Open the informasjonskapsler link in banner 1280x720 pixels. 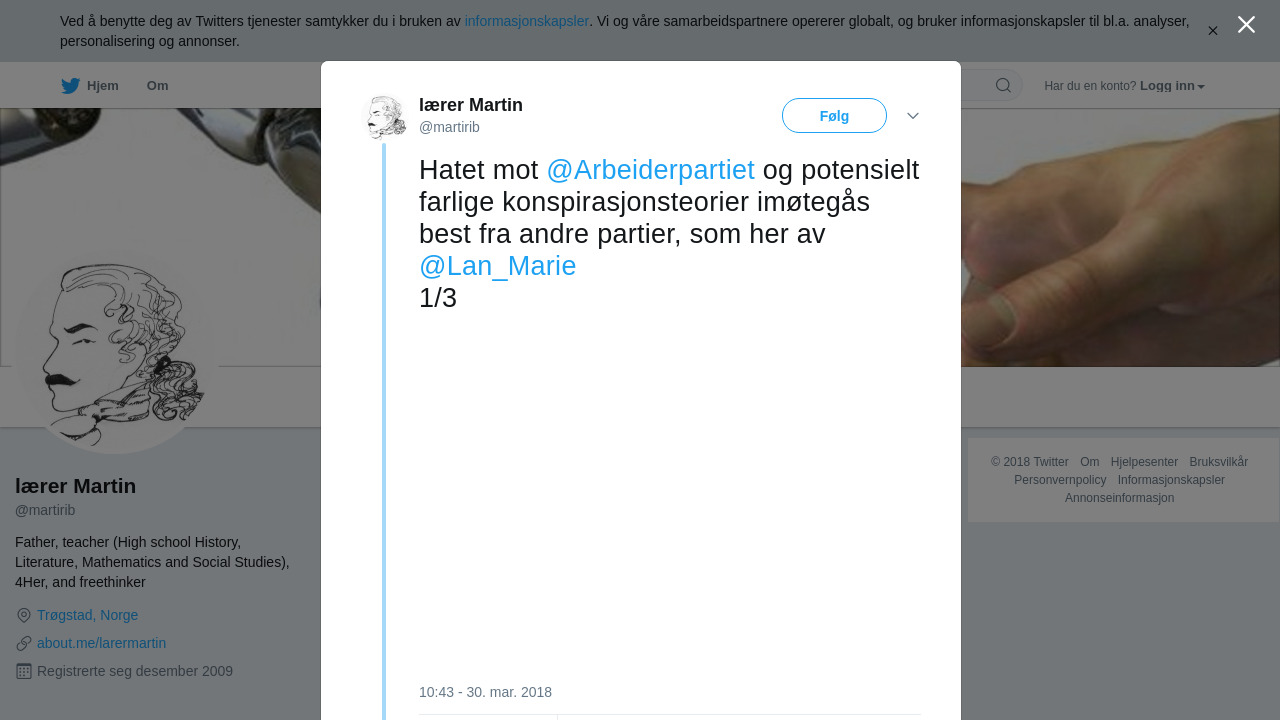[527, 21]
